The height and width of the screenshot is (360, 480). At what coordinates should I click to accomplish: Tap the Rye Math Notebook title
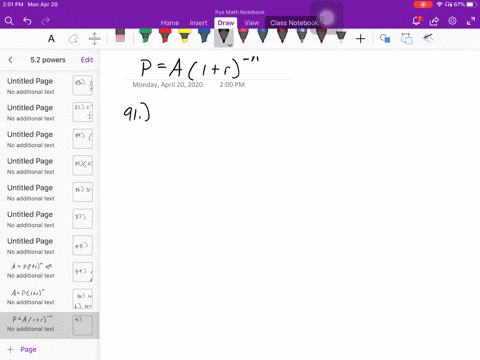tap(240, 12)
